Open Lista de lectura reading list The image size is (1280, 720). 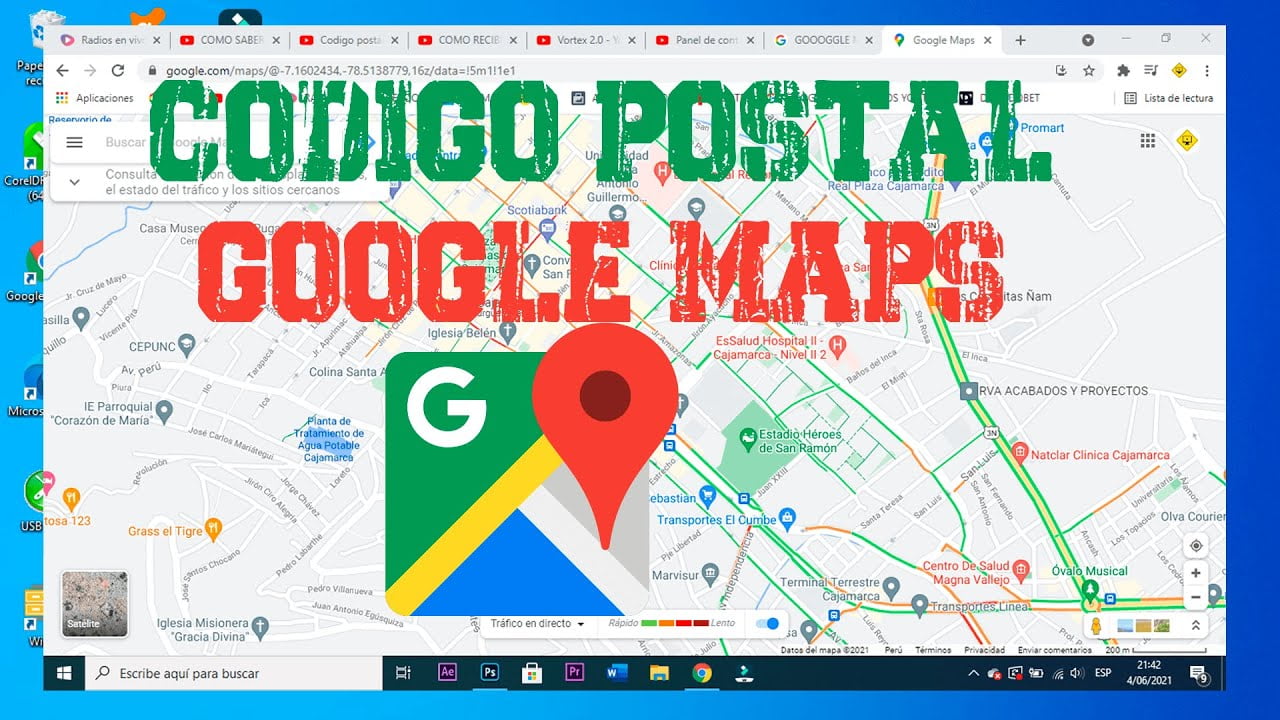pyautogui.click(x=1169, y=98)
